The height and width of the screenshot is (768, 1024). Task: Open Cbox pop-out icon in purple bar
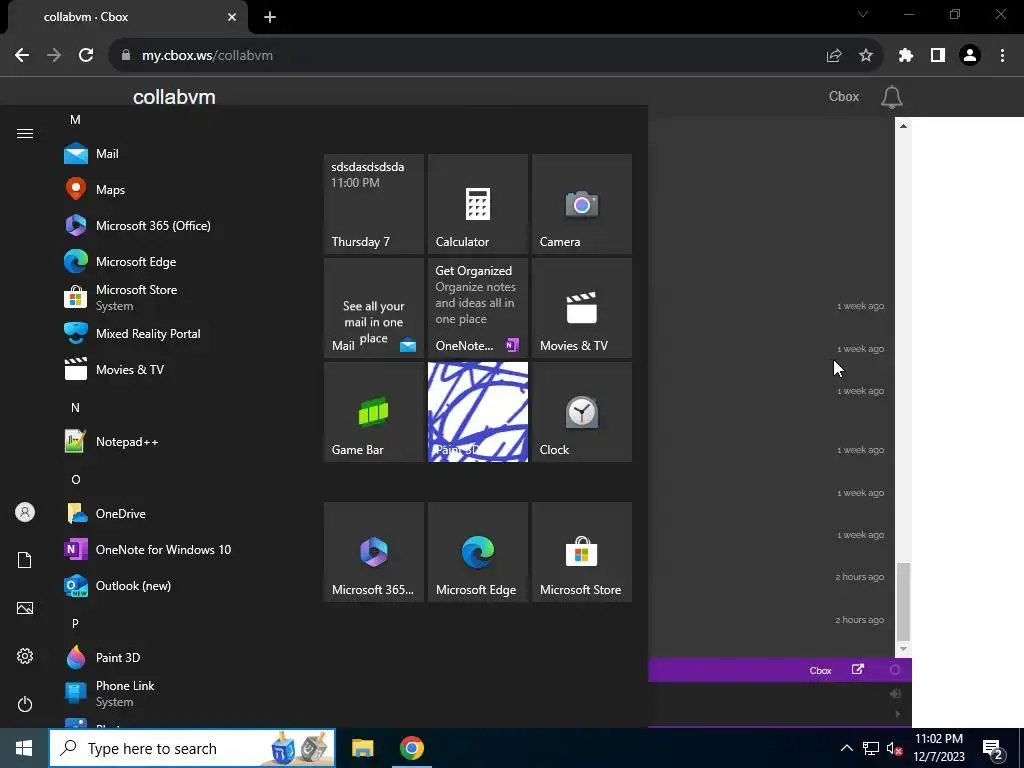[x=858, y=669]
